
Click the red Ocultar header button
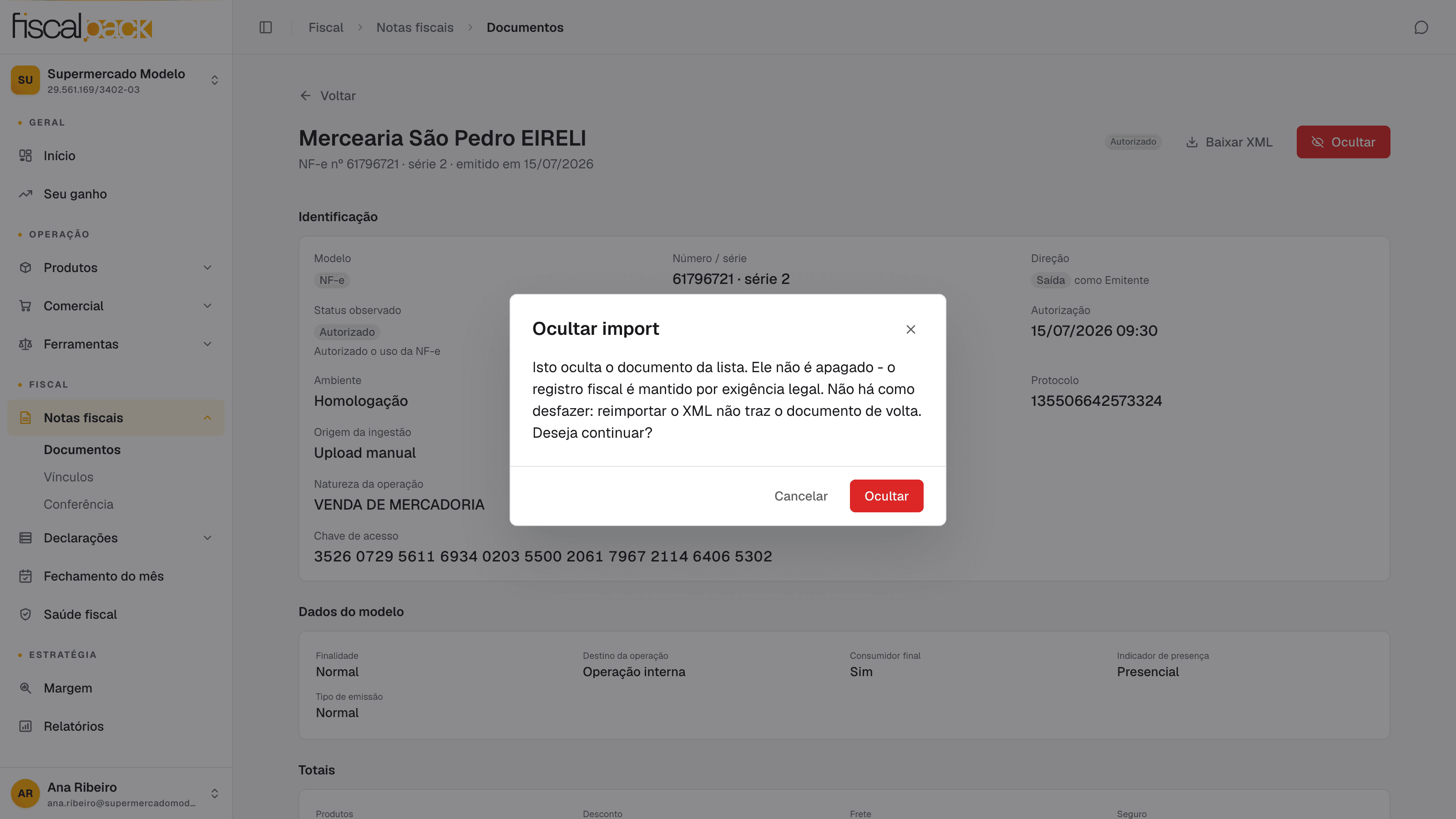[1343, 142]
